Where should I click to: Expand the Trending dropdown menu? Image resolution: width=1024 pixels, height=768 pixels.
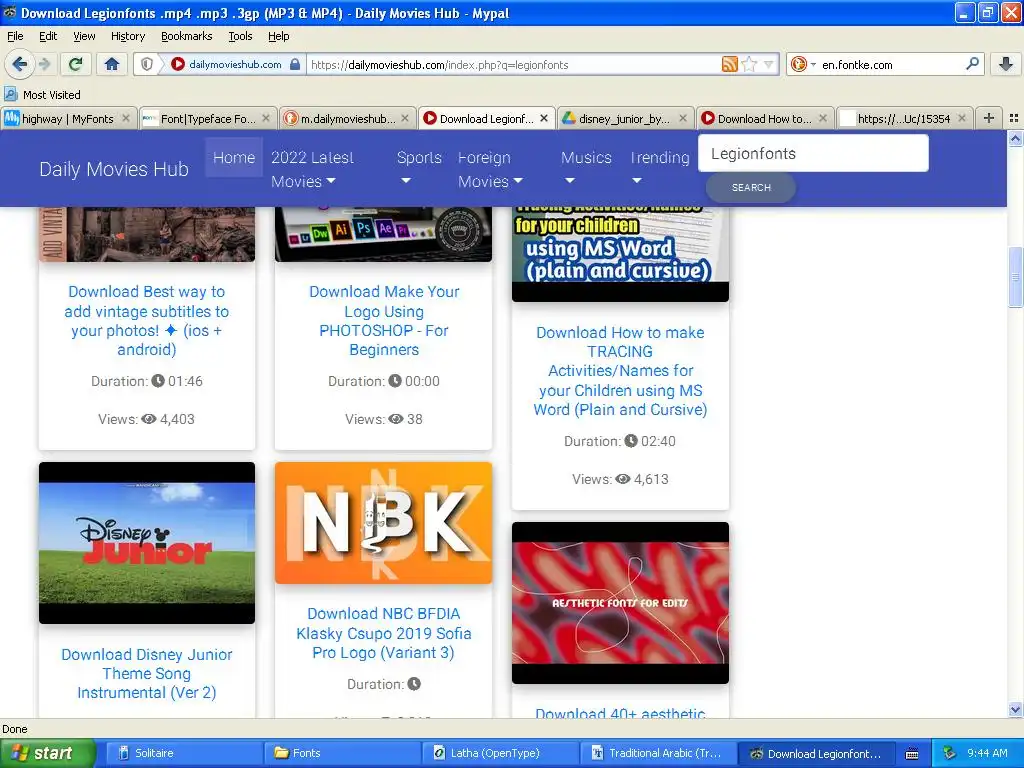659,168
